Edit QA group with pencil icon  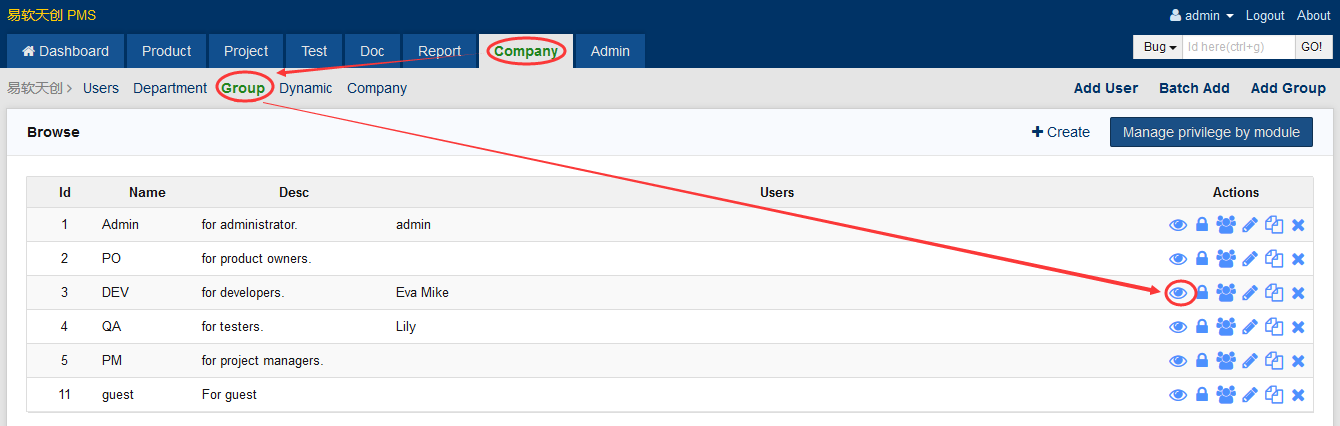(x=1250, y=327)
